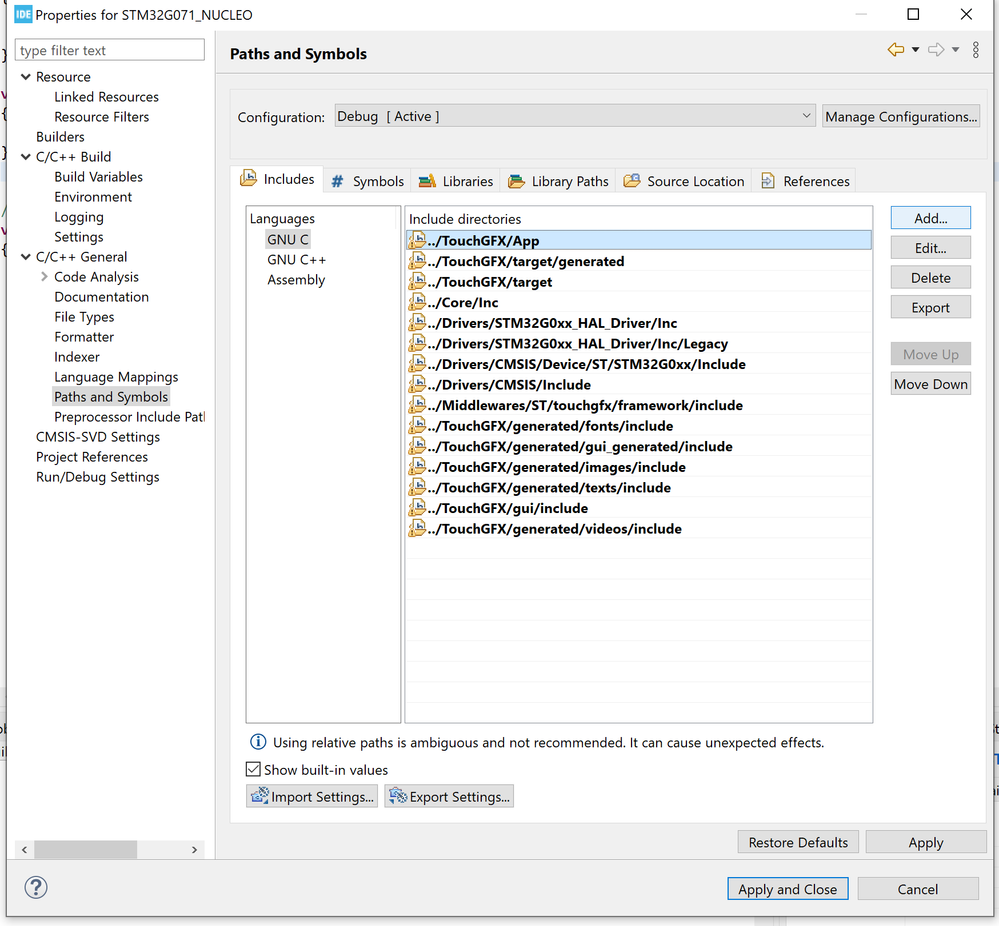Open the back history dropdown arrow
The width and height of the screenshot is (999, 926).
tap(916, 50)
